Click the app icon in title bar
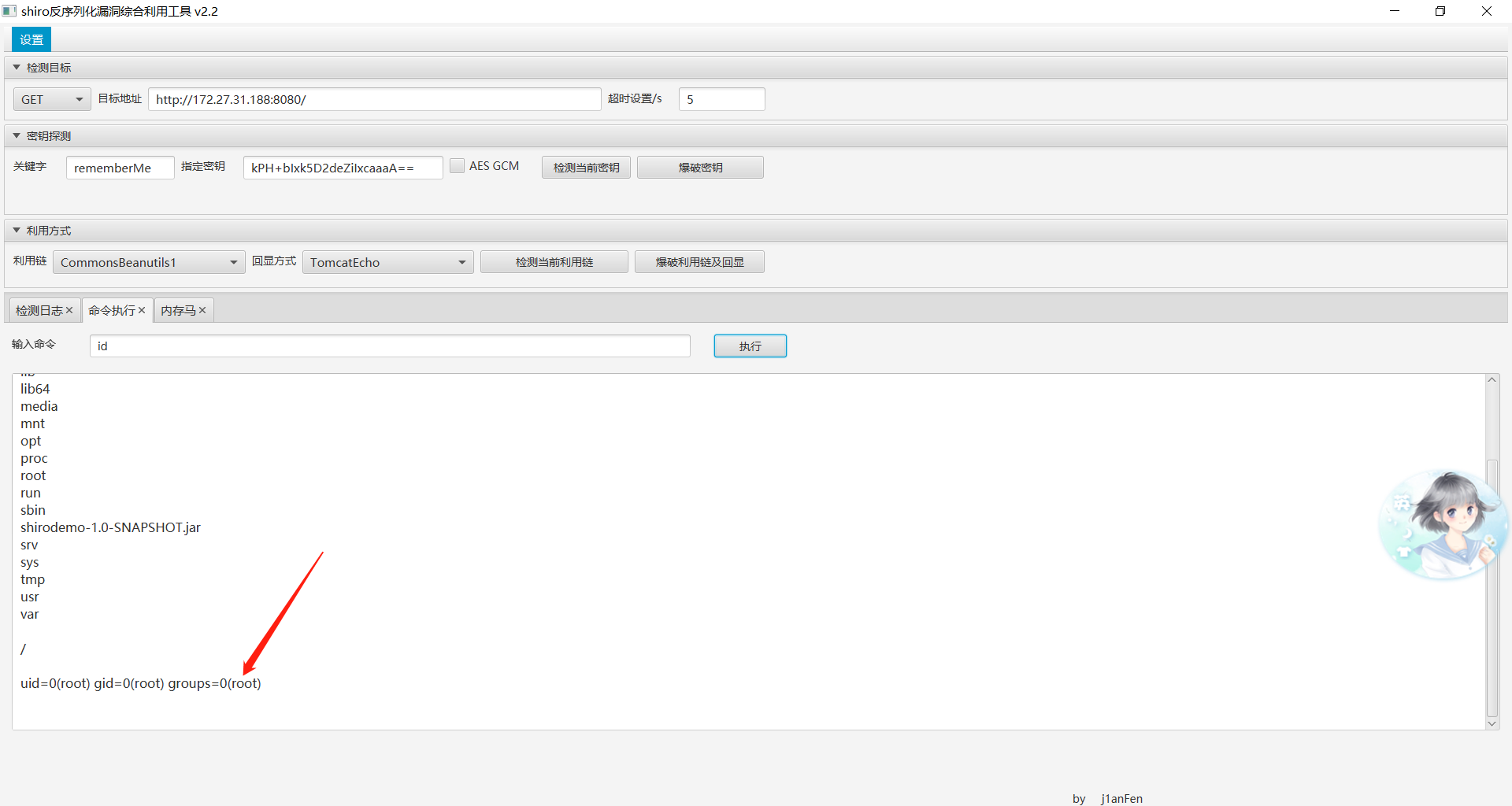The width and height of the screenshot is (1512, 806). (9, 11)
